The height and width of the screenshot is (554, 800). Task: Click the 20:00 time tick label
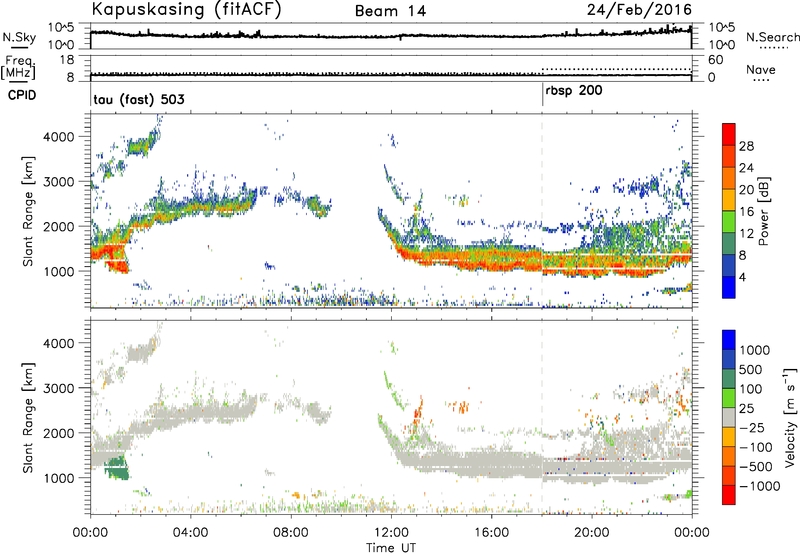point(592,533)
